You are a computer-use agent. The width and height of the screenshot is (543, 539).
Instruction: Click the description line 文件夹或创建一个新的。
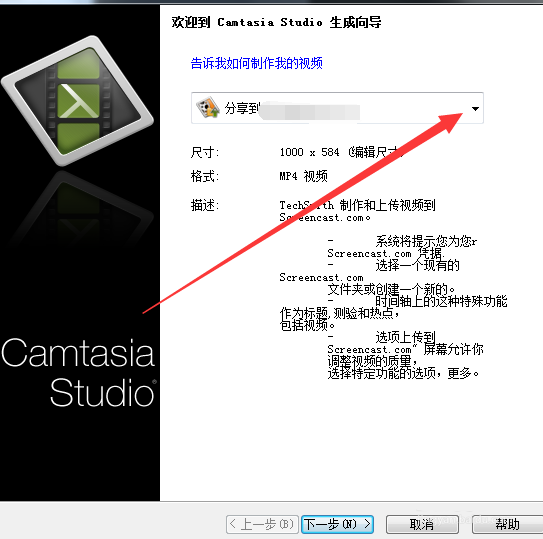391,289
